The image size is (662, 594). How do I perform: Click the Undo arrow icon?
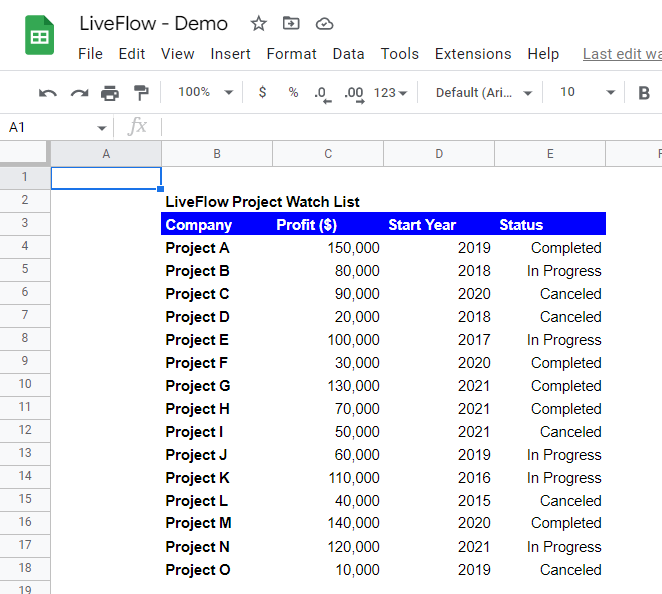click(47, 93)
